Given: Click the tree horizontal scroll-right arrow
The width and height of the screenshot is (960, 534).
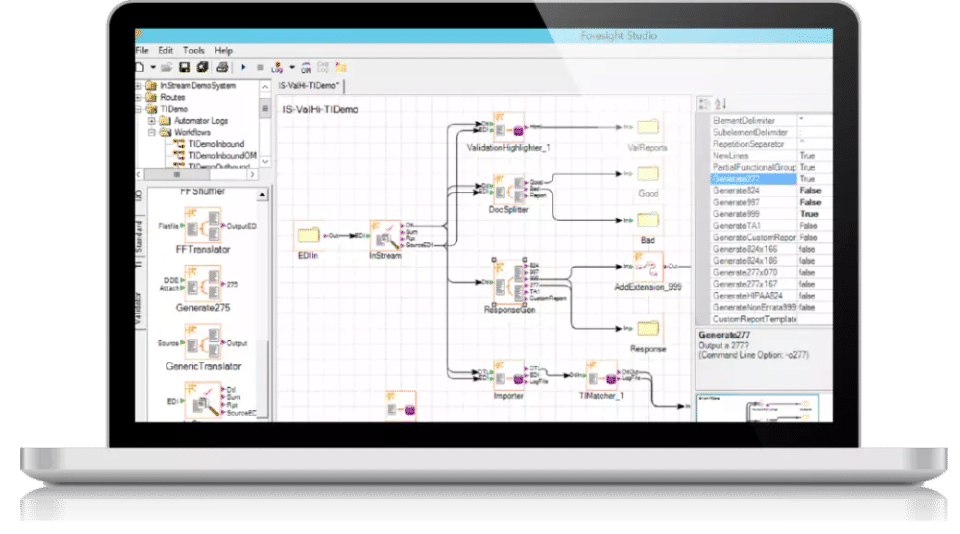Looking at the screenshot, I should 252,175.
